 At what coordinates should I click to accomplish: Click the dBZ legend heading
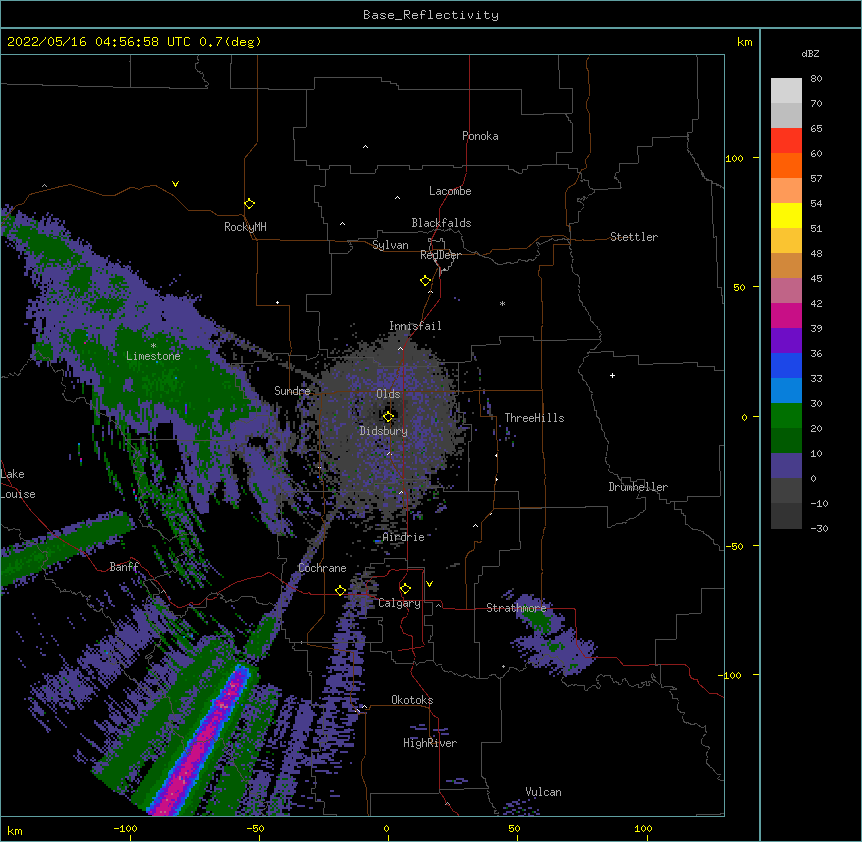pos(810,54)
